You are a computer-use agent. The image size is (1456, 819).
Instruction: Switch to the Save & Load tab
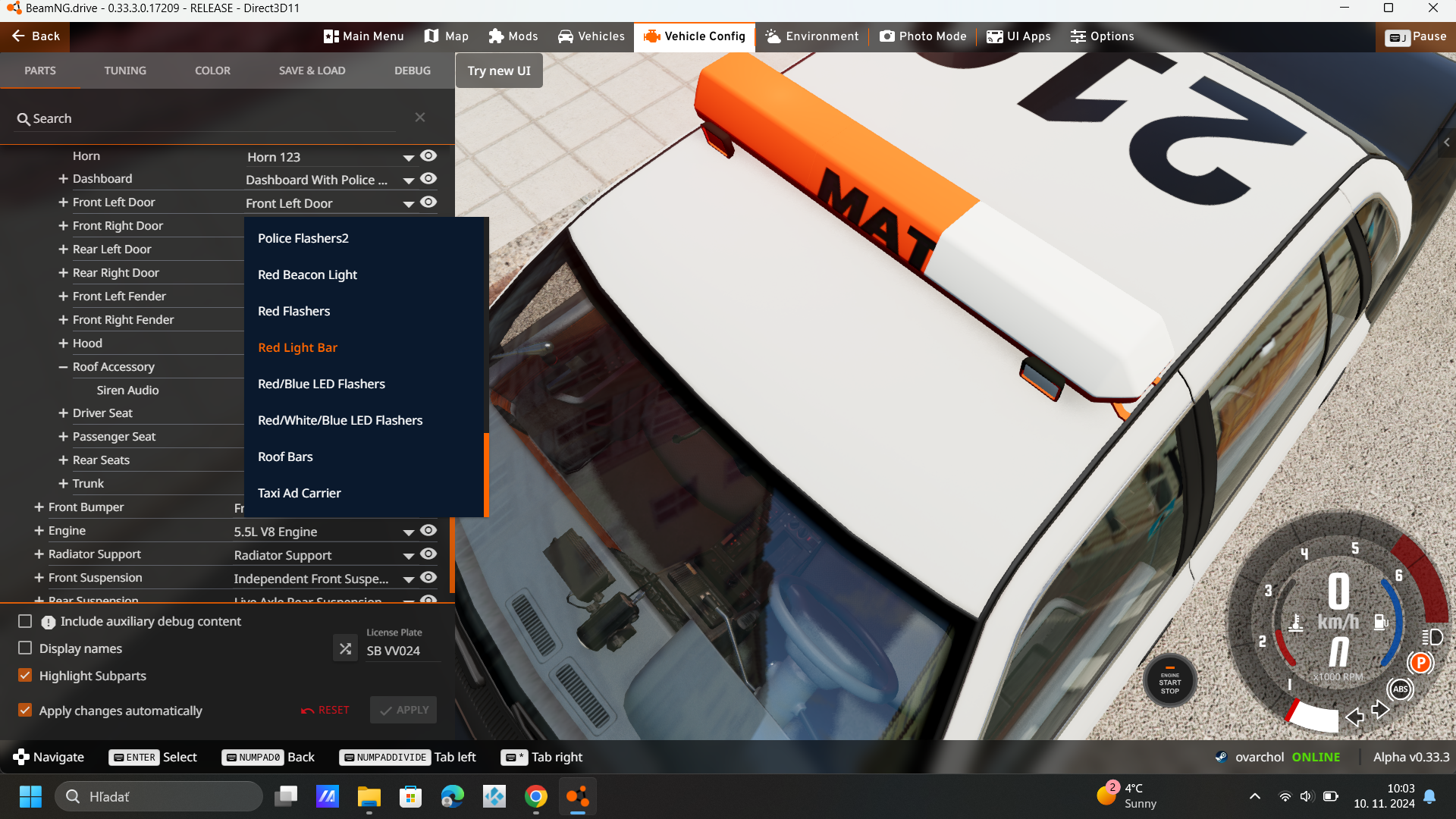coord(312,71)
